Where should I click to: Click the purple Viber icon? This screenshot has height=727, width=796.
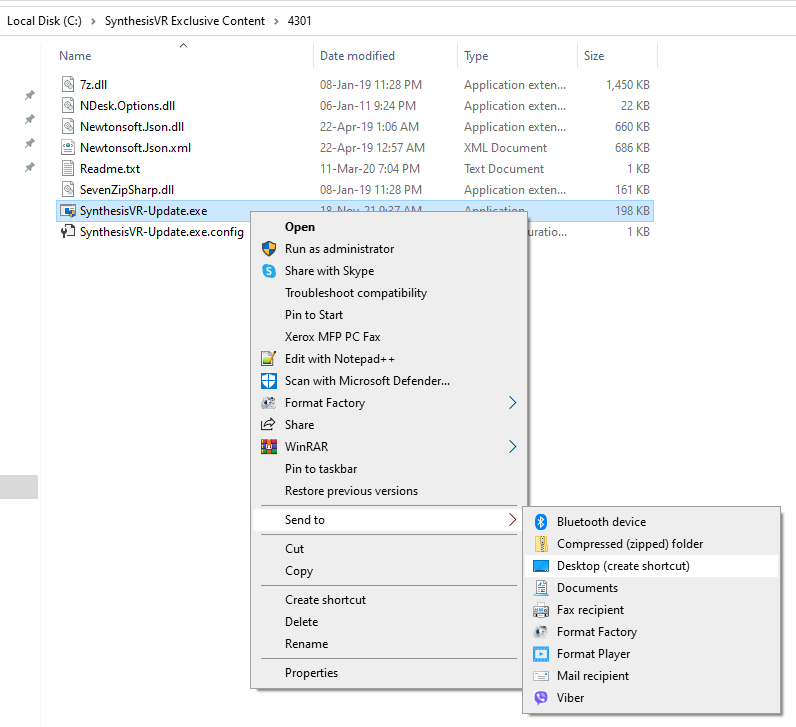pyautogui.click(x=541, y=698)
